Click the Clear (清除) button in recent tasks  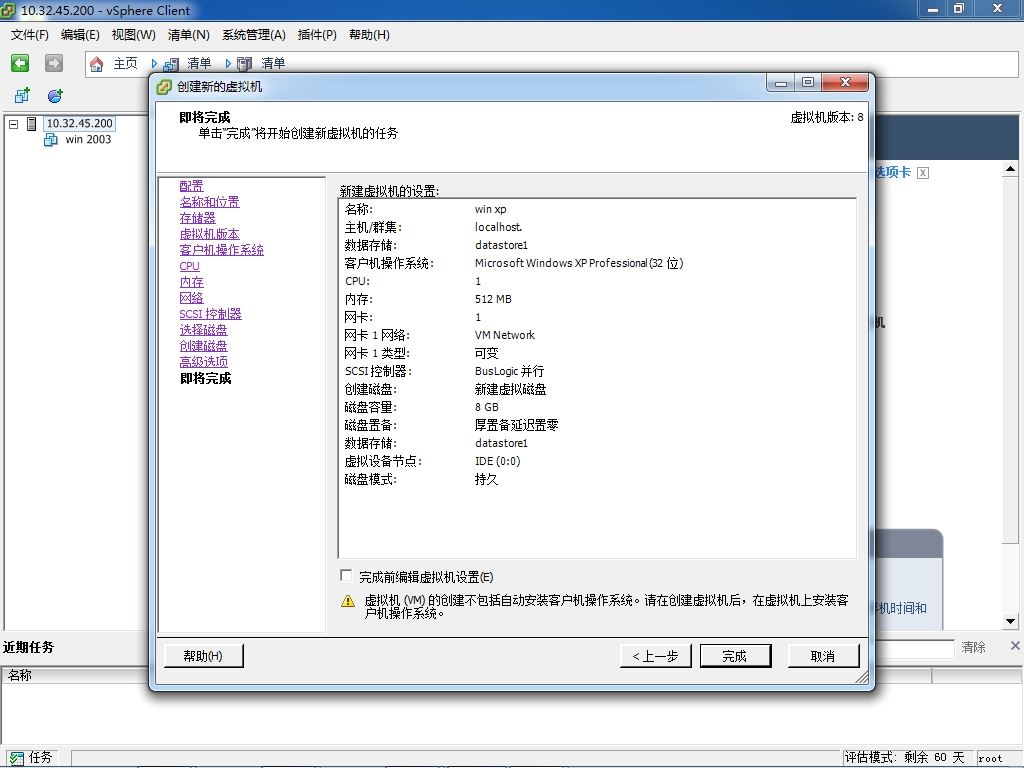pos(973,647)
